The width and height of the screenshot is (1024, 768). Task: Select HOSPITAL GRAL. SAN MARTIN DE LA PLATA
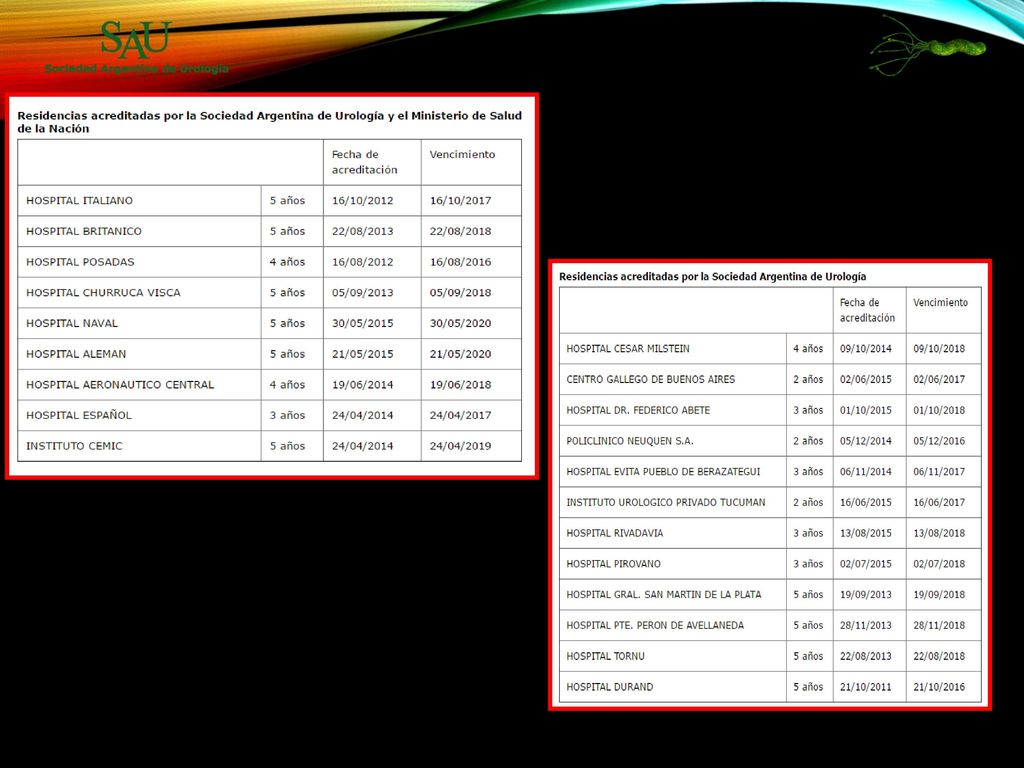tap(664, 594)
